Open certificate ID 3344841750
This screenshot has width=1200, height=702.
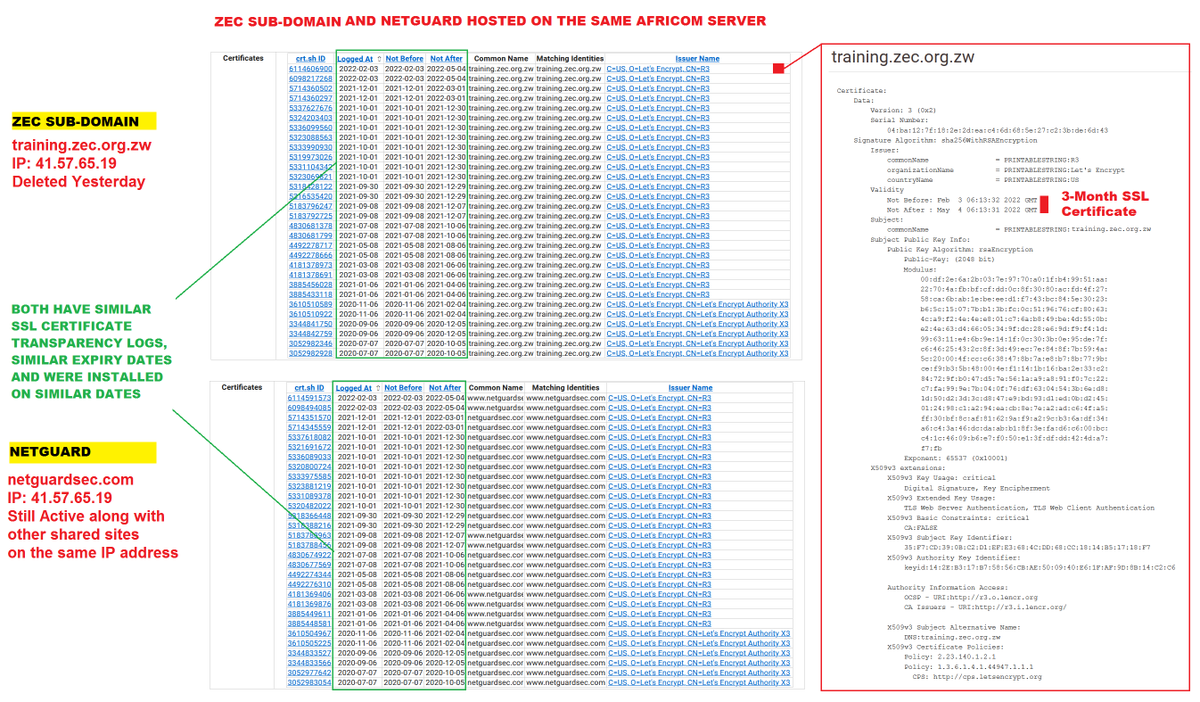310,323
